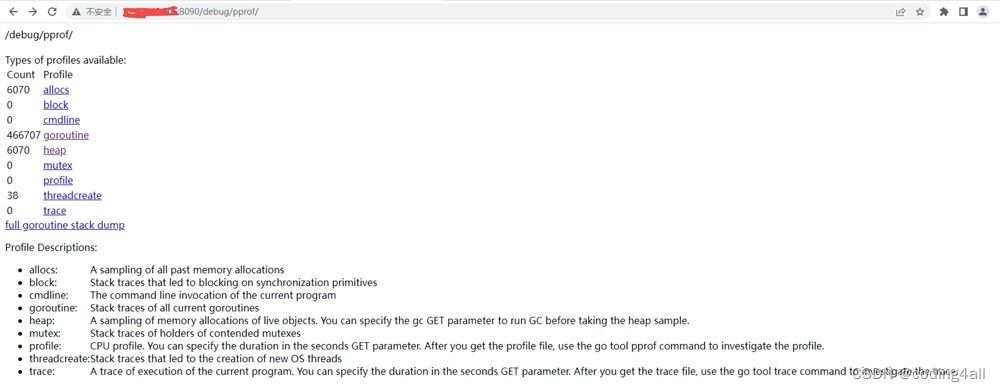1000x392 pixels.
Task: Open the mutex profile link
Action: (x=57, y=166)
